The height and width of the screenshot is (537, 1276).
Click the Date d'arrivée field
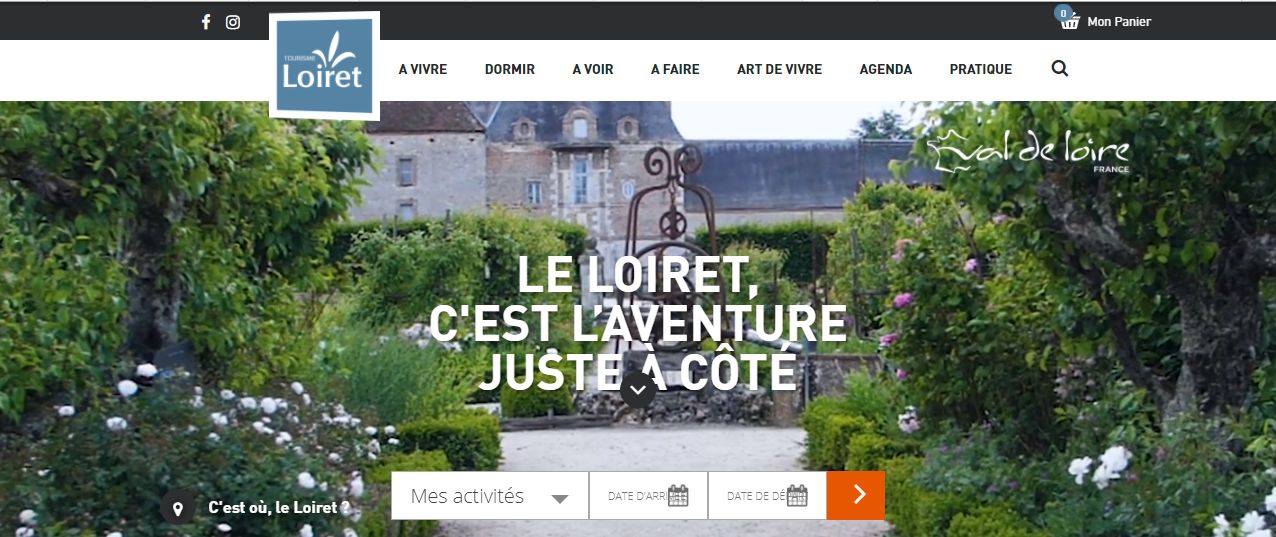tap(648, 496)
